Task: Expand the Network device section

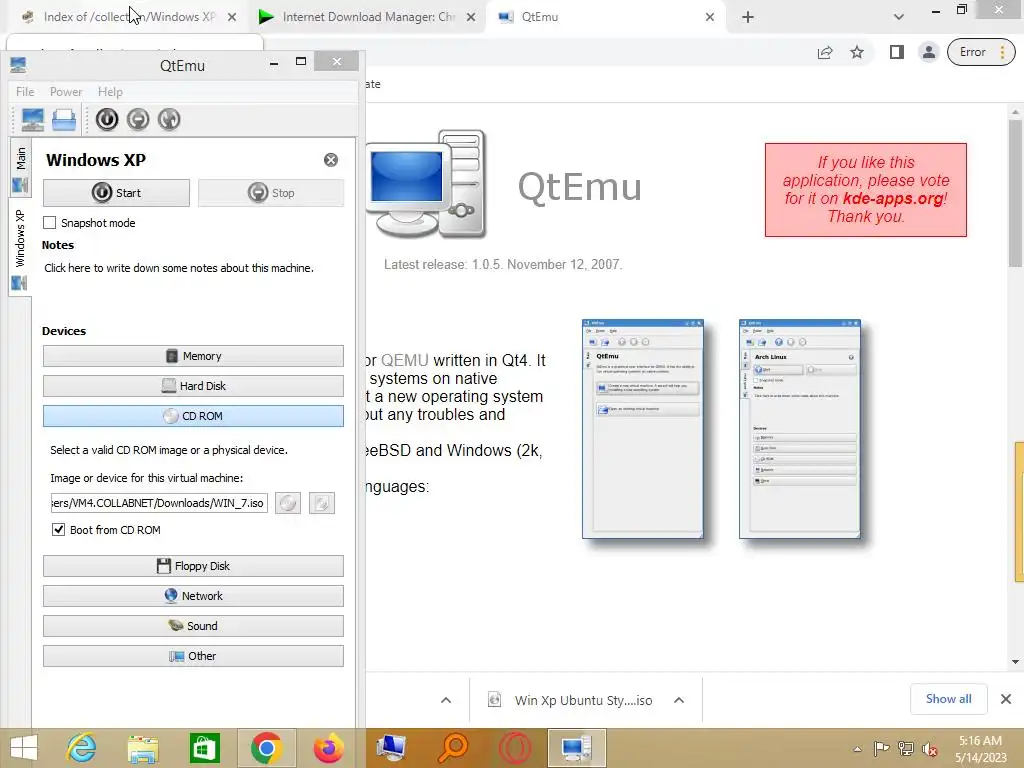Action: click(x=193, y=596)
